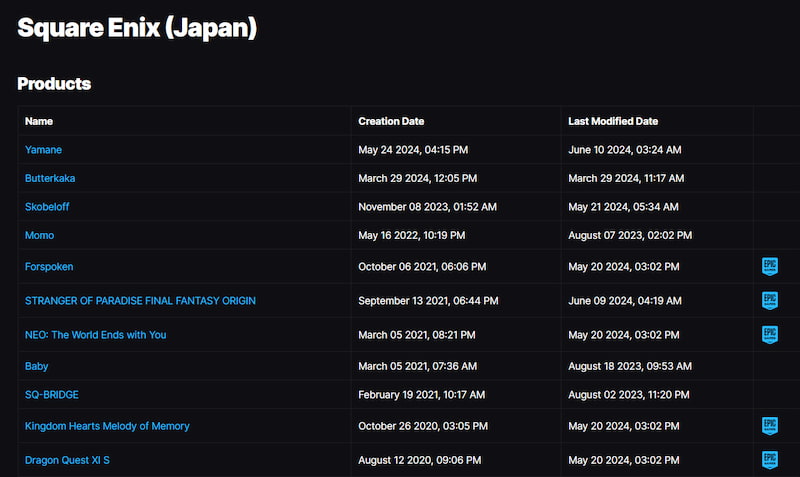Click Epic Games icon for NEO: The World Ends with You
Screen dimensions: 800x477
769,335
